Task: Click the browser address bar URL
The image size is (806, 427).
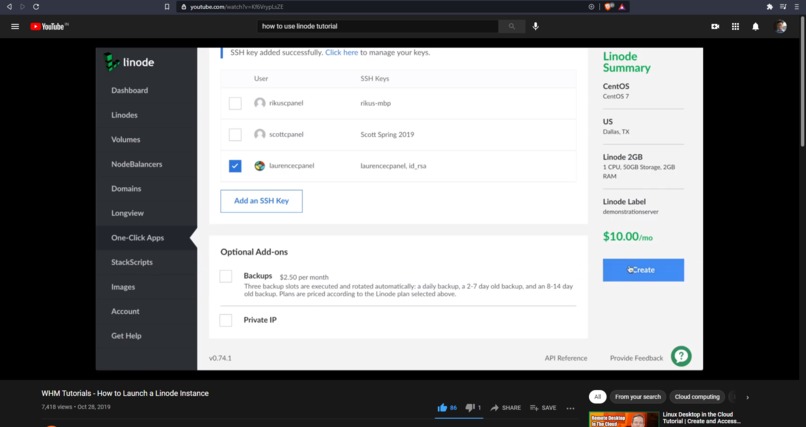Action: [x=236, y=7]
